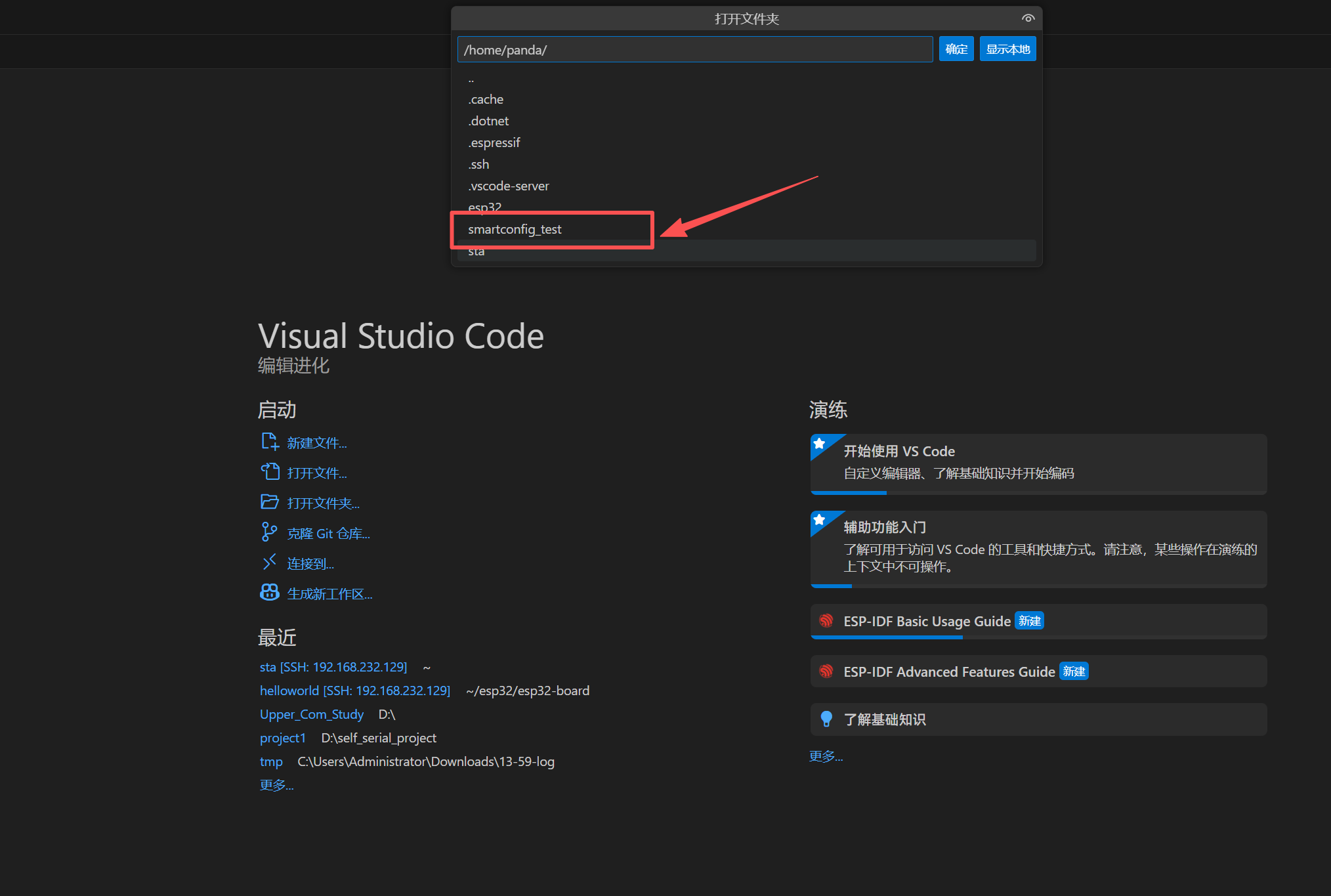Click the Clone Git Repository branch icon
This screenshot has width=1331, height=896.
pos(269,532)
